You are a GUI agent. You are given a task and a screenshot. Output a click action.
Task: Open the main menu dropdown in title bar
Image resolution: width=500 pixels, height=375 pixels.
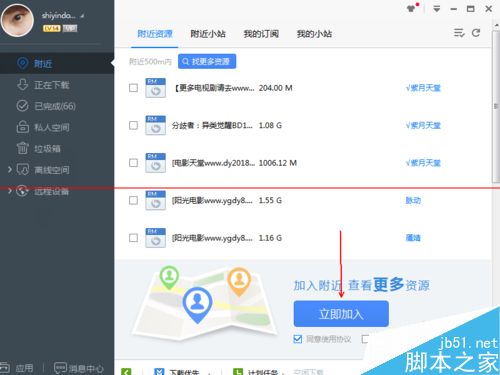pyautogui.click(x=436, y=9)
